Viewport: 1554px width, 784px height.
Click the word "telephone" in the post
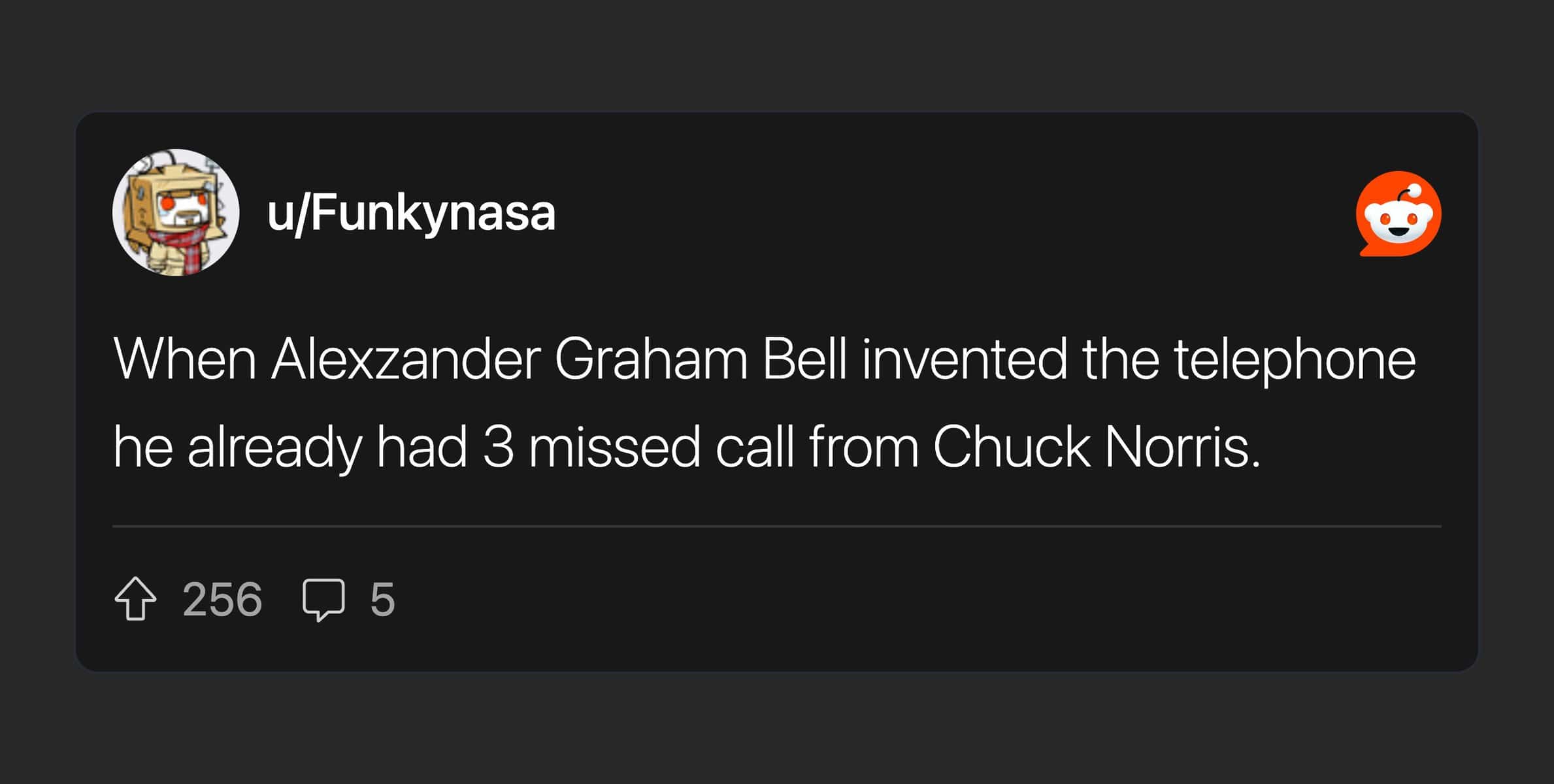[1295, 359]
